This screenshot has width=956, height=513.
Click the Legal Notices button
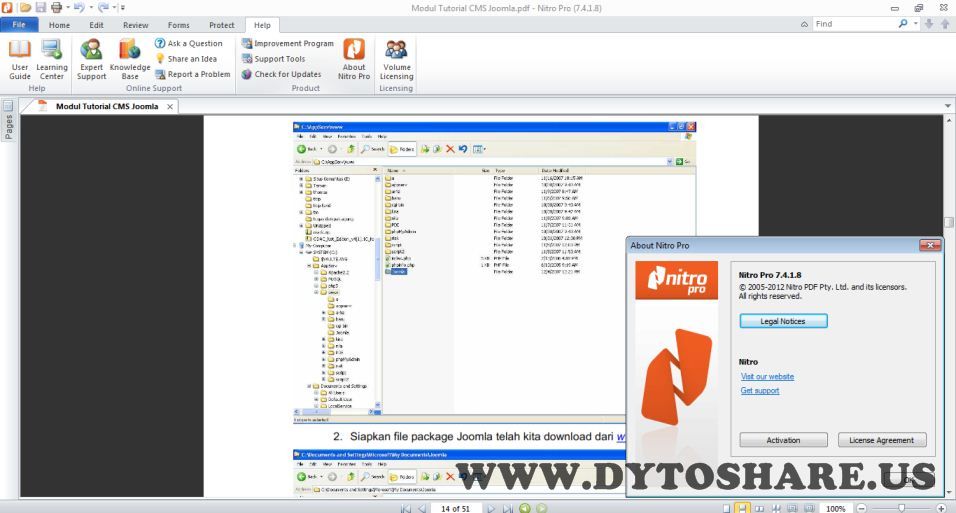(x=783, y=321)
